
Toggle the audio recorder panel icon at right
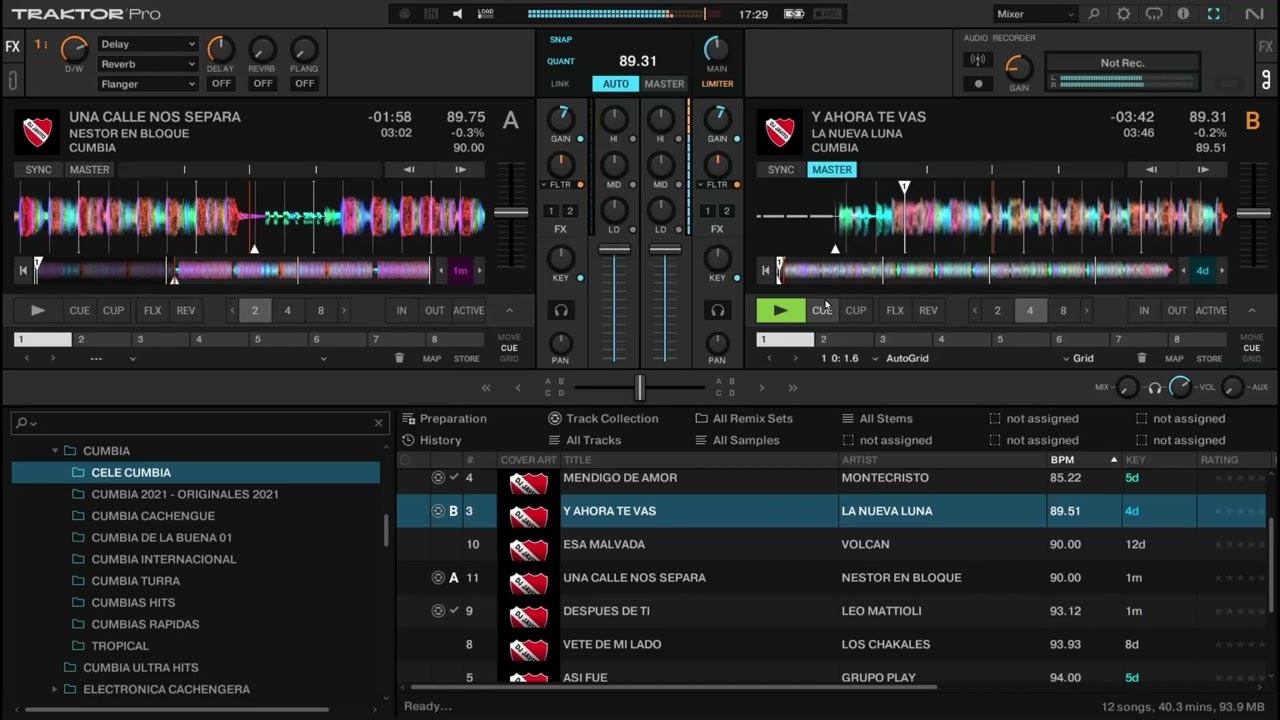[x=1266, y=79]
